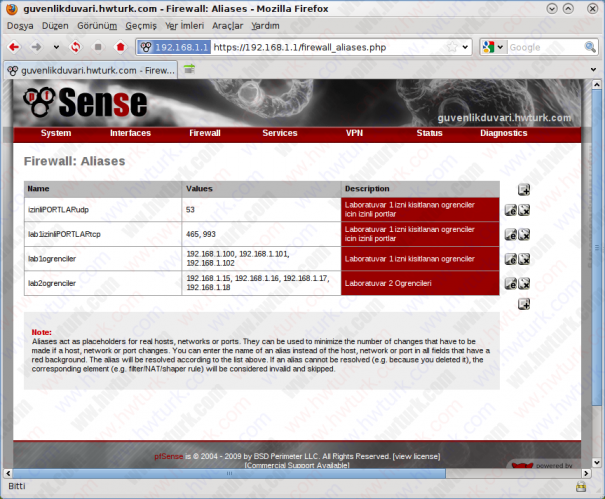Click the Google search input box
This screenshot has height=499, width=605.
pos(545,47)
